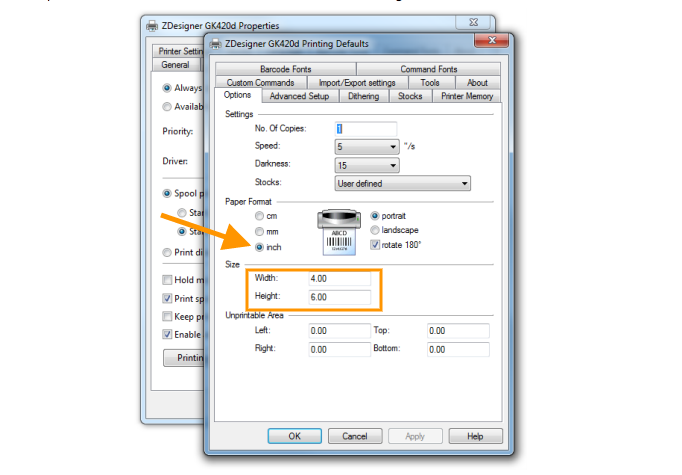Click the Right unprintable area field
This screenshot has height=475, width=682.
pyautogui.click(x=340, y=349)
